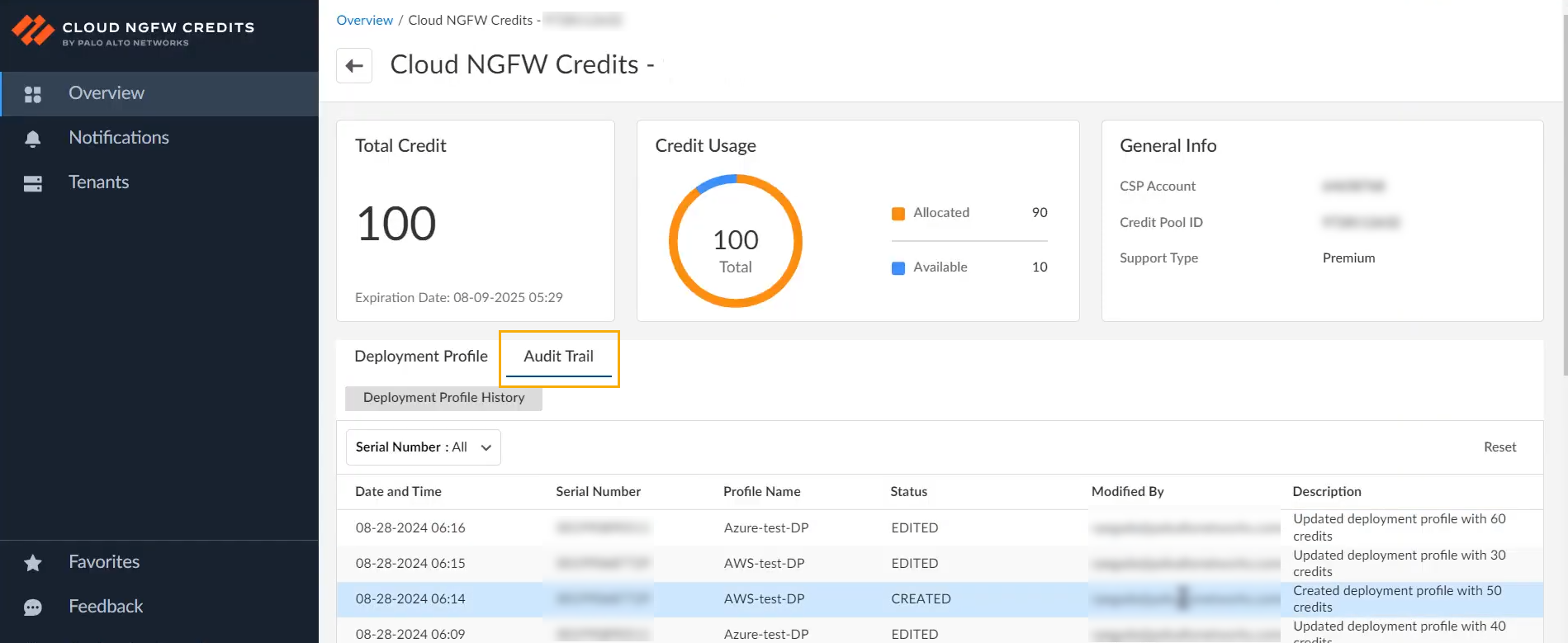Screen dimensions: 1568x643
Task: Reset the audit trail filters
Action: 1499,447
